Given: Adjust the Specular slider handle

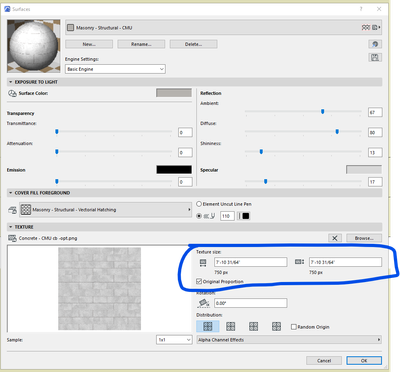Looking at the screenshot, I should pos(265,181).
